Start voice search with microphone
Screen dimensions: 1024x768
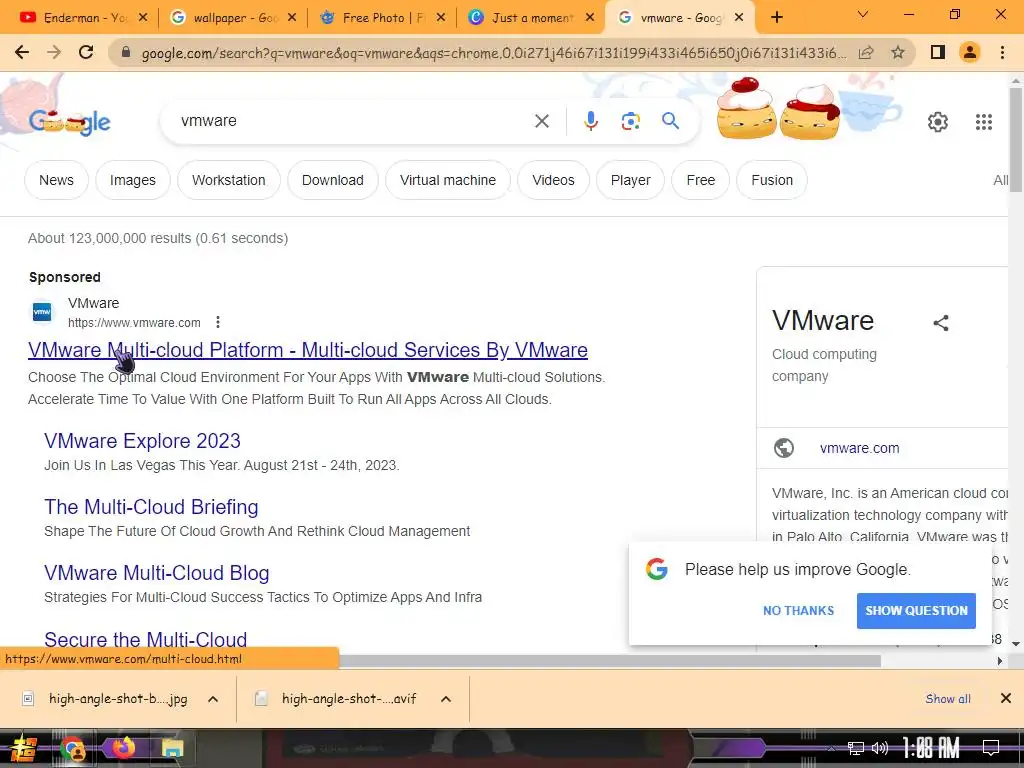tap(591, 121)
